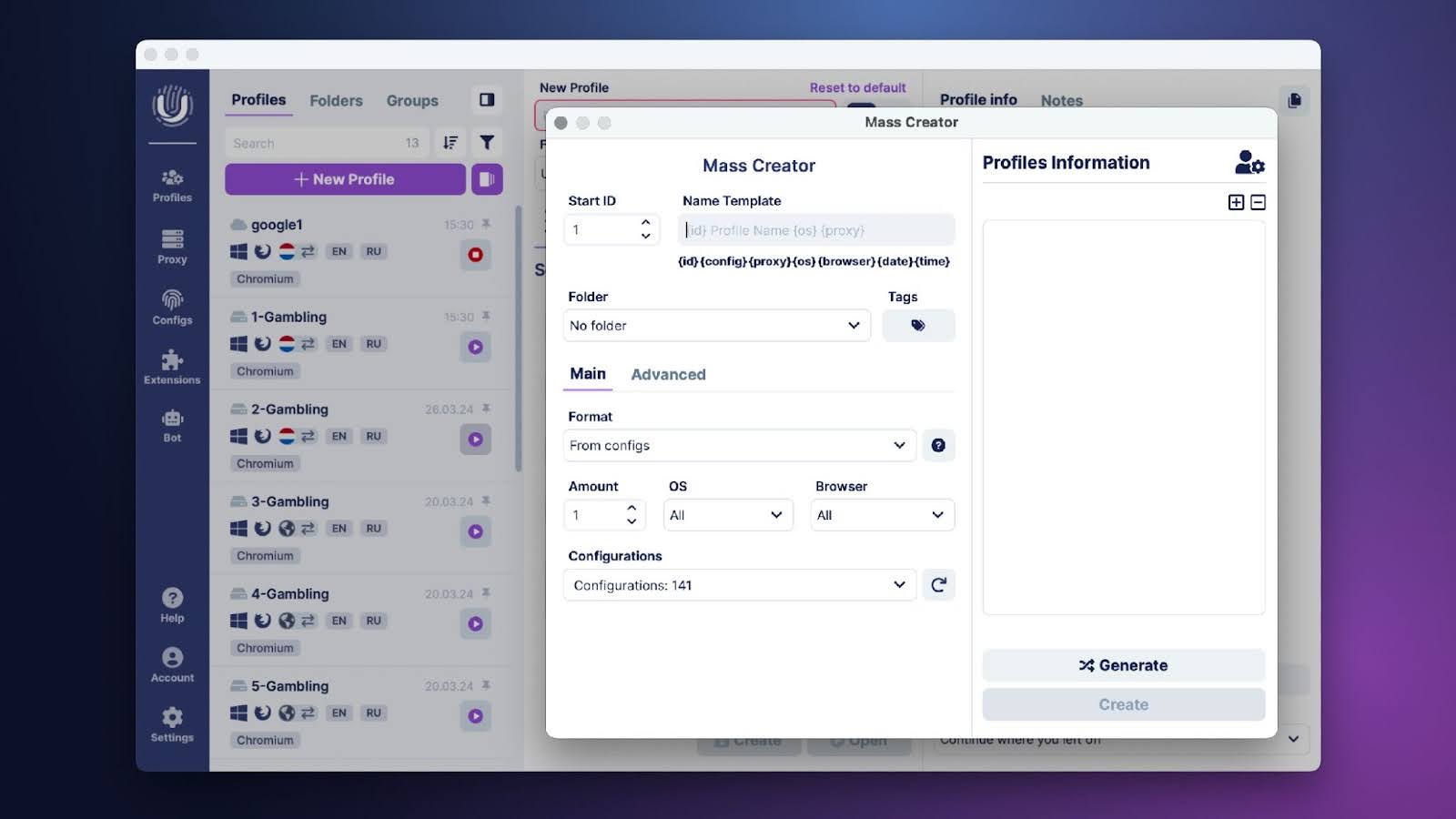Open the Bot section in sidebar
The width and height of the screenshot is (1456, 819).
[x=171, y=425]
